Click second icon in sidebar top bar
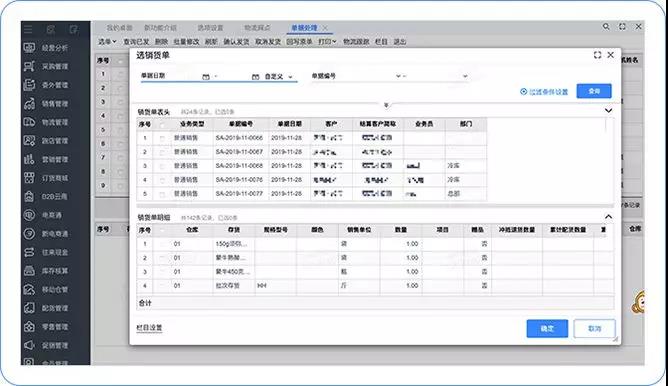Image resolution: width=668 pixels, height=386 pixels. [x=51, y=29]
